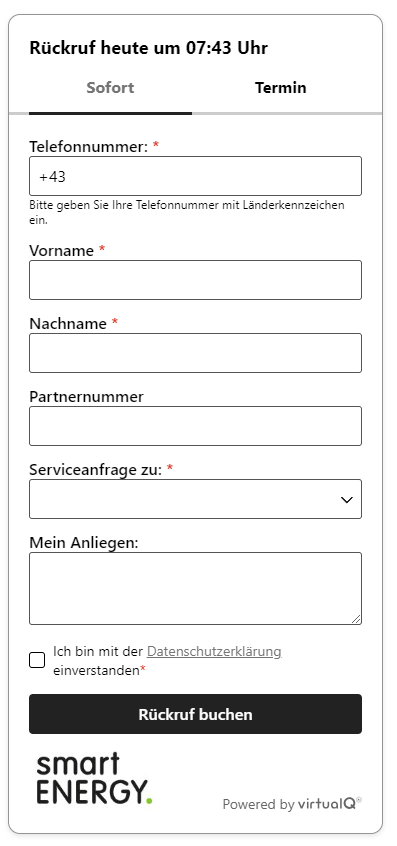
Task: Submit with Rückruf buchen button
Action: tap(195, 714)
